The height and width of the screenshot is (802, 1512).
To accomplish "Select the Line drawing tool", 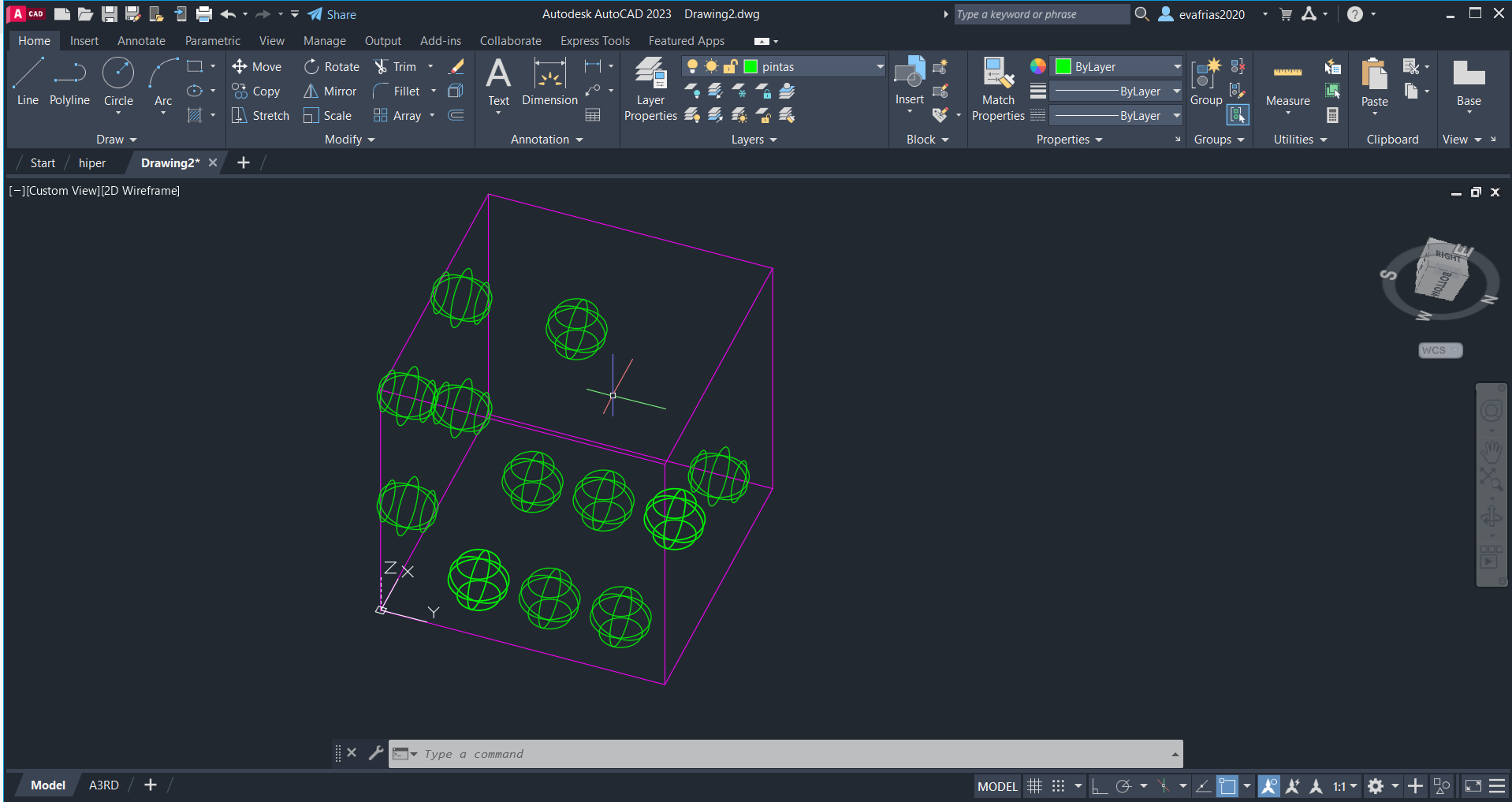I will pyautogui.click(x=28, y=80).
